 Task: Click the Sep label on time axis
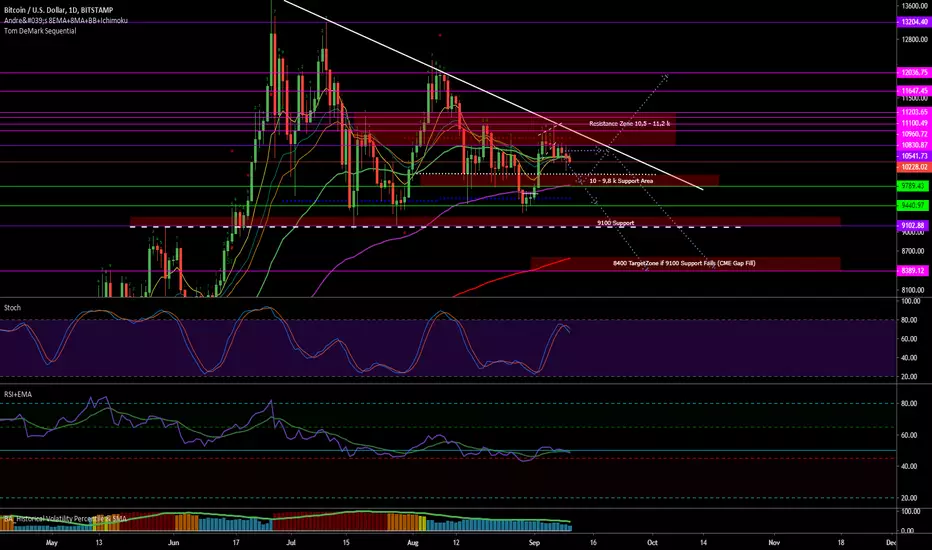pyautogui.click(x=534, y=542)
